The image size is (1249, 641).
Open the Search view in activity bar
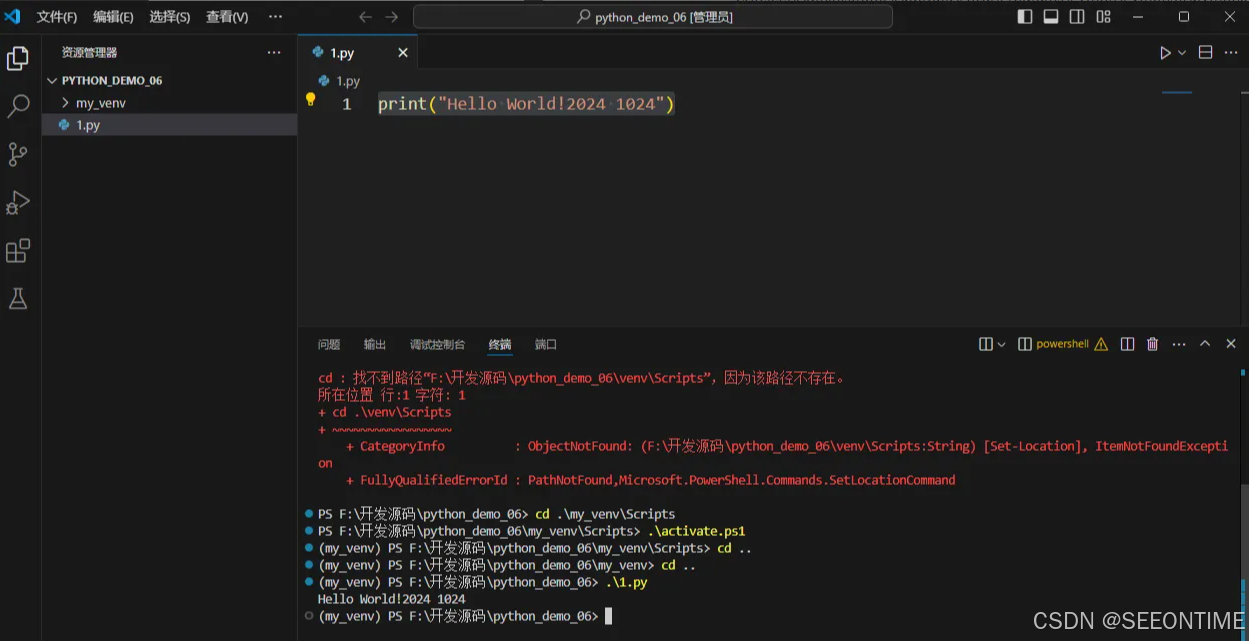coord(18,106)
